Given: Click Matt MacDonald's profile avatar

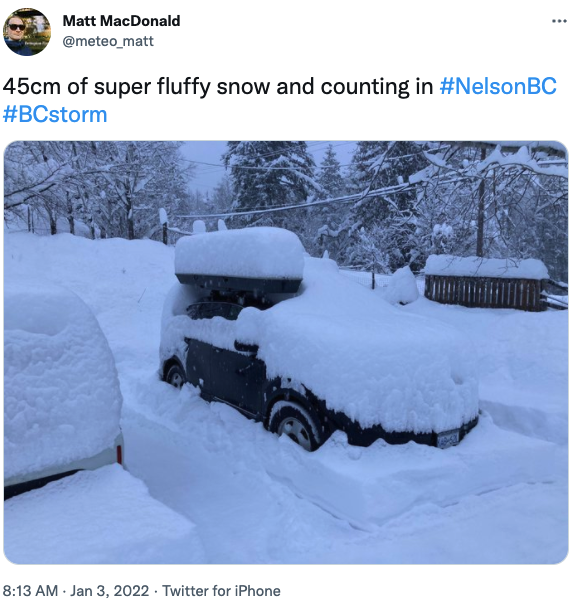Looking at the screenshot, I should coord(27,32).
